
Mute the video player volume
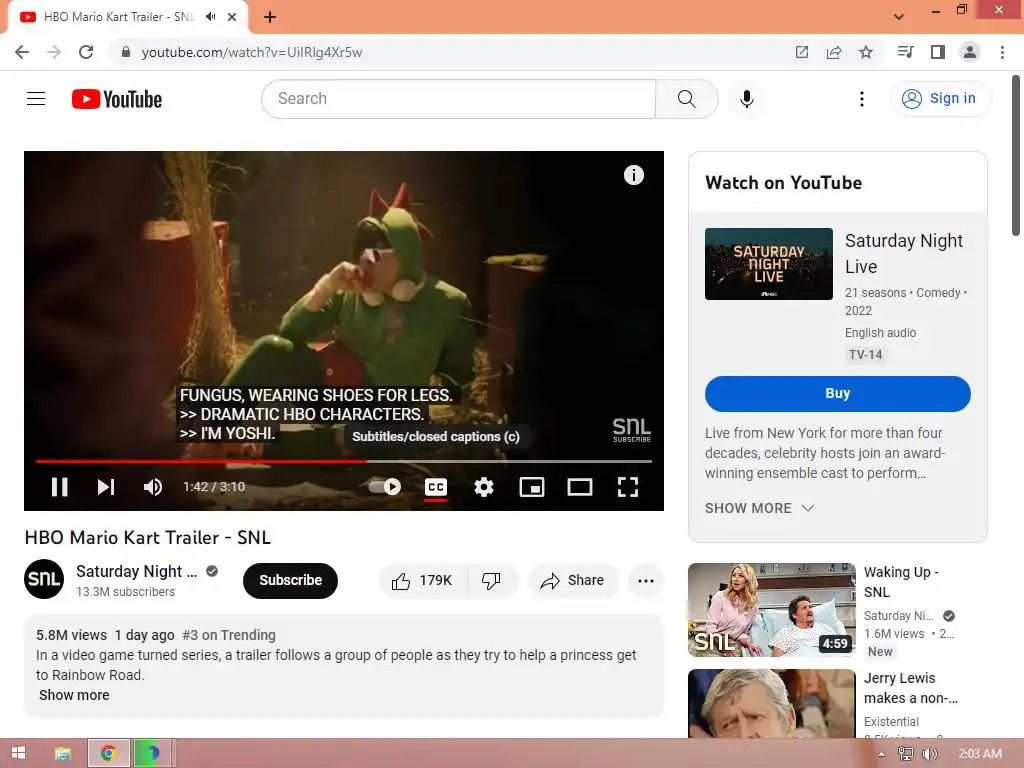pos(153,487)
